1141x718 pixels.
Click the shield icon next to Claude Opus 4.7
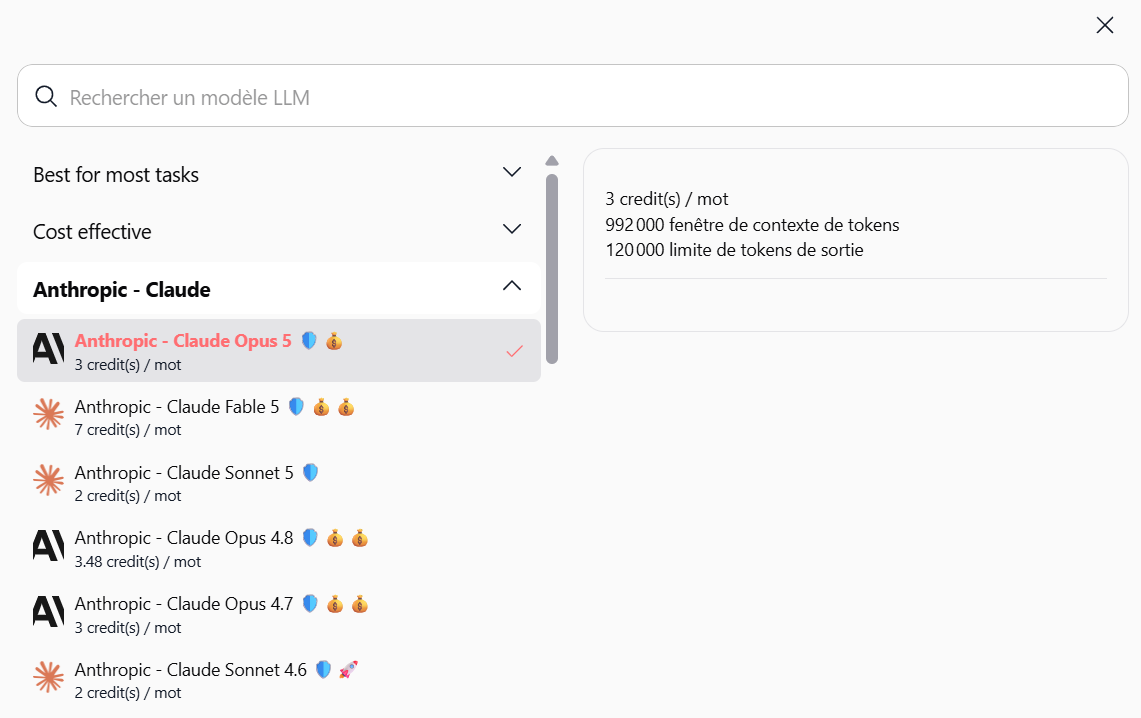pos(310,604)
